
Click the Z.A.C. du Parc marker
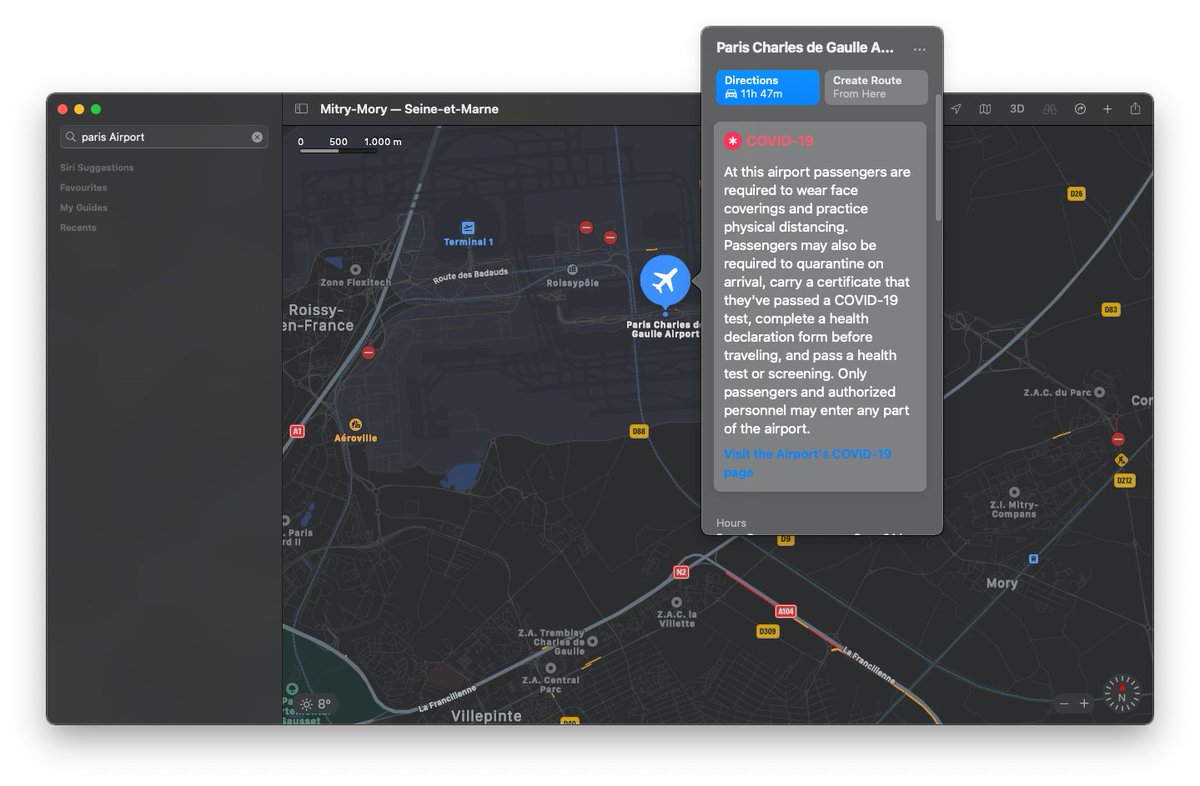(1099, 393)
